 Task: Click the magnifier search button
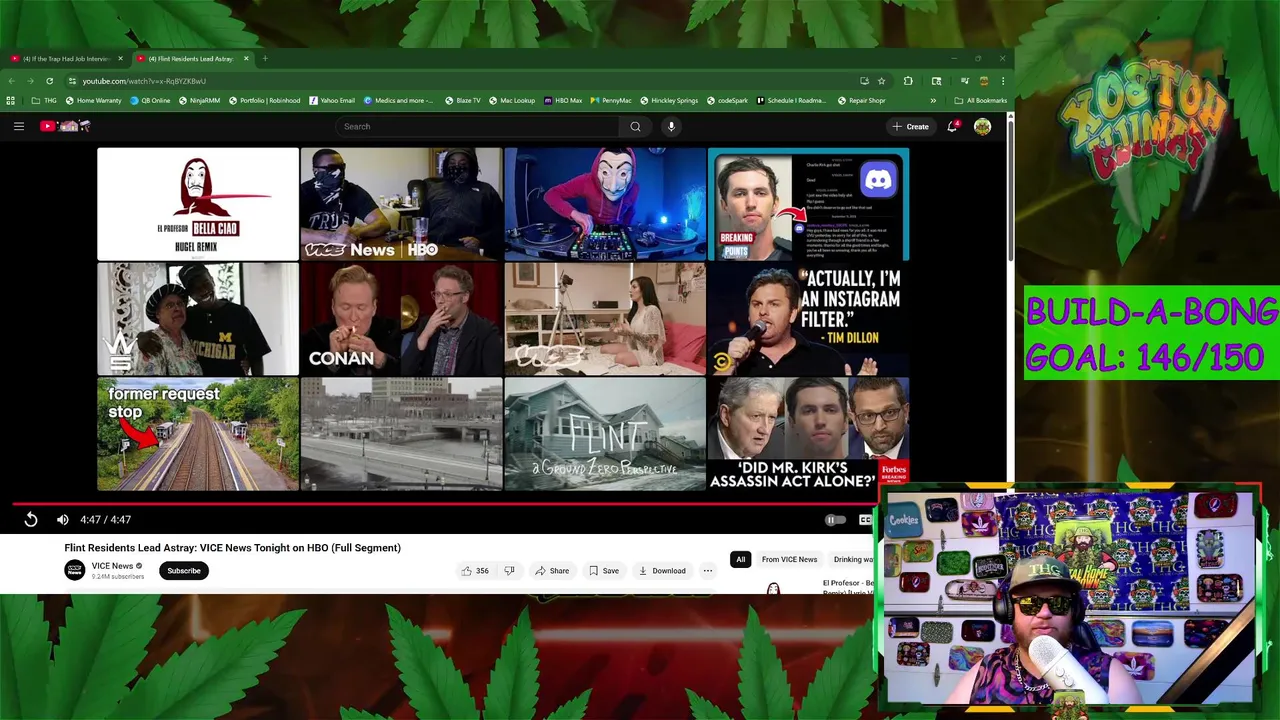pyautogui.click(x=635, y=126)
